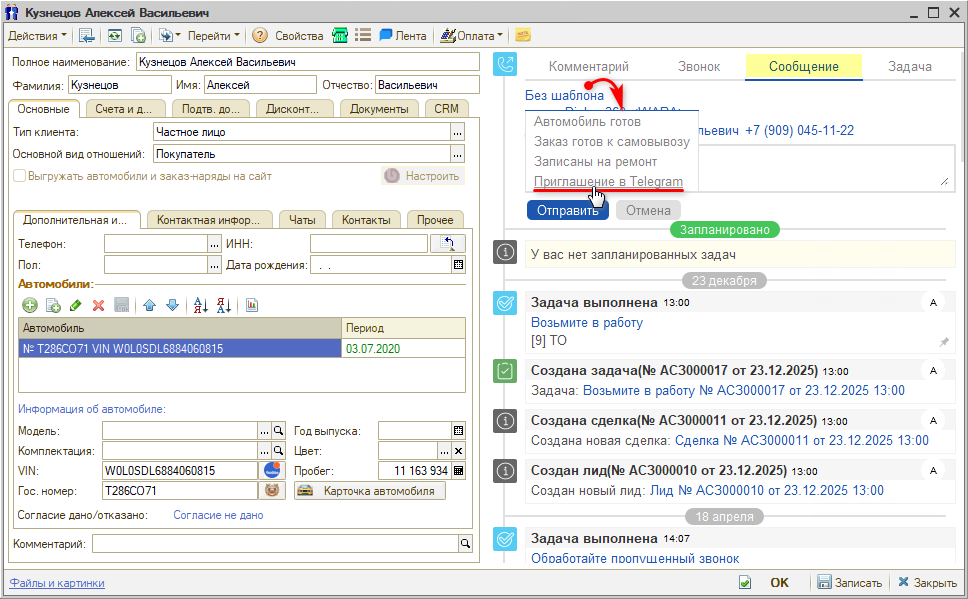Viewport: 968px width, 599px height.
Task: Click calculator icon next to Пробег
Action: tap(458, 471)
